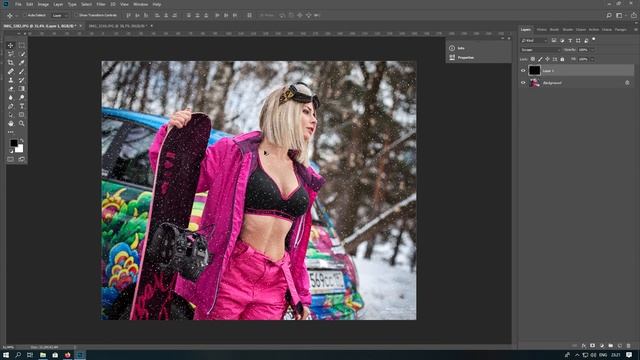This screenshot has height=360, width=640.
Task: Select the Zoom tool
Action: pos(22,123)
